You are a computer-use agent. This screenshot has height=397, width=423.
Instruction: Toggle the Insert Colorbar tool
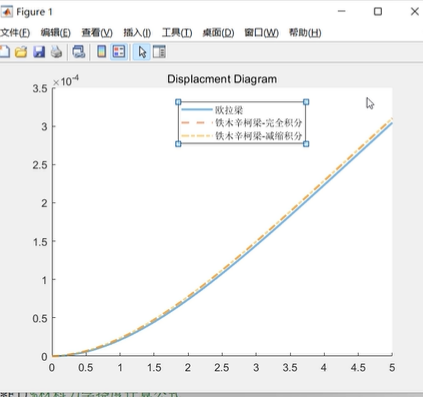pyautogui.click(x=102, y=52)
